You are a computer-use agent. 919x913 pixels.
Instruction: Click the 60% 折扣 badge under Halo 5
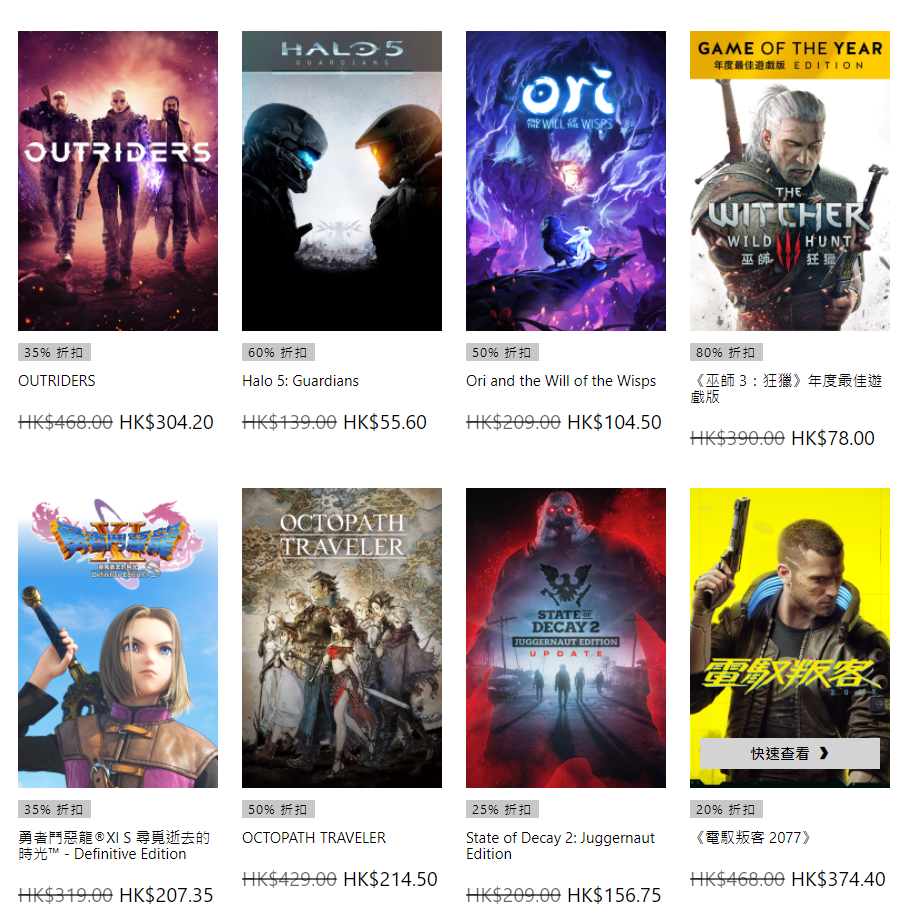pyautogui.click(x=278, y=352)
